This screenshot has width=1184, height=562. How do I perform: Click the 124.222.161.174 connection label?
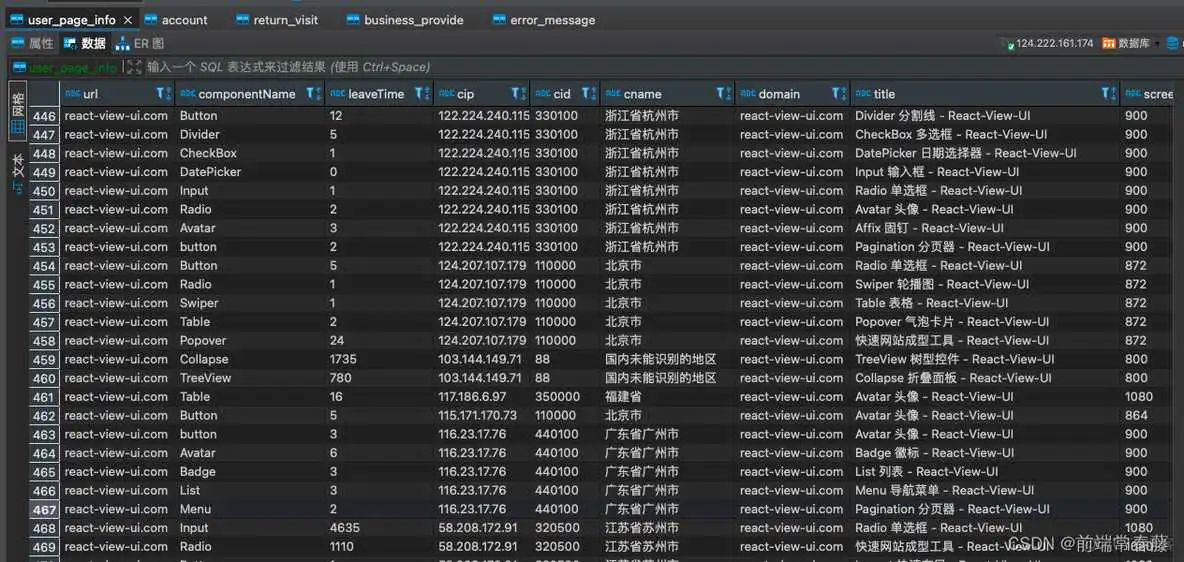[1054, 44]
